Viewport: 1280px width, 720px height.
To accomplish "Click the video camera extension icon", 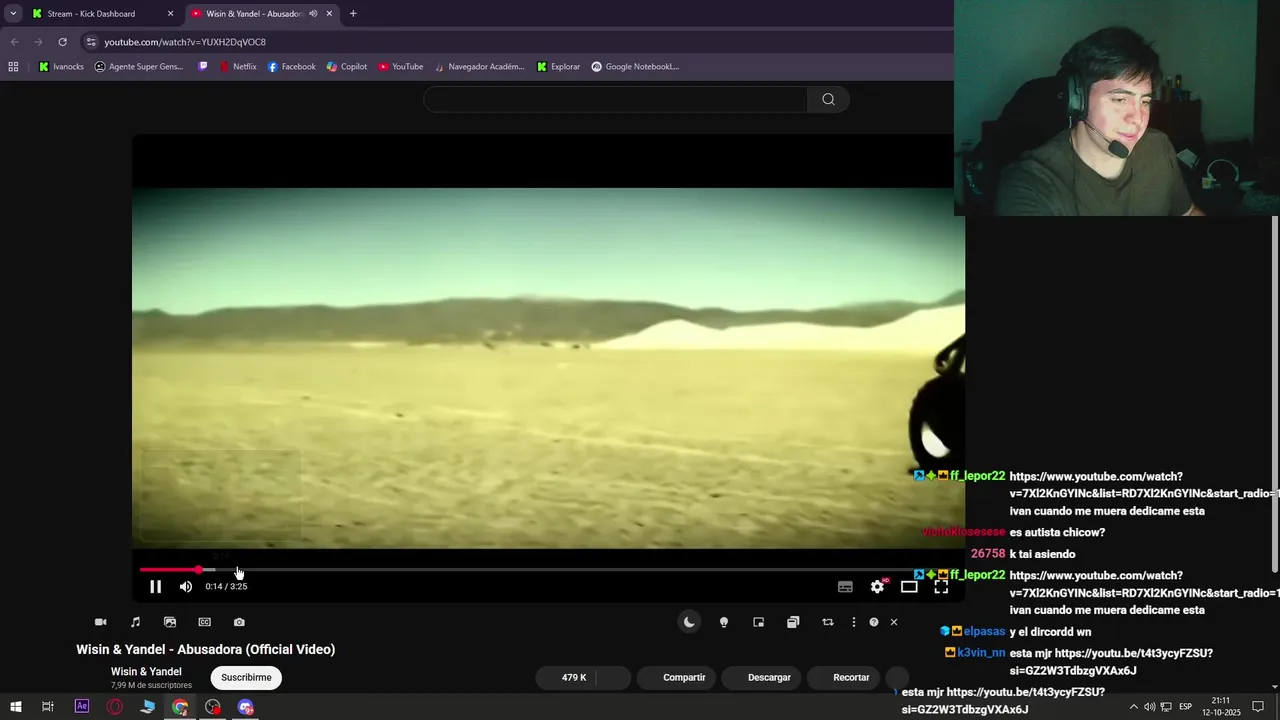I will click(100, 622).
